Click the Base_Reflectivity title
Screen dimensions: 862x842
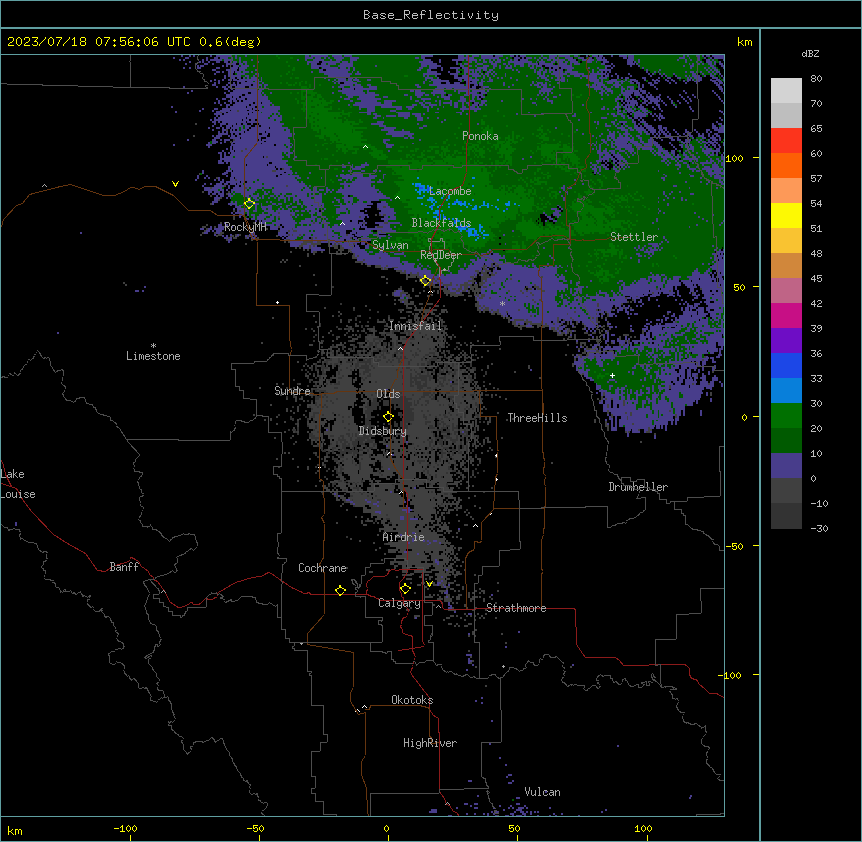[431, 15]
